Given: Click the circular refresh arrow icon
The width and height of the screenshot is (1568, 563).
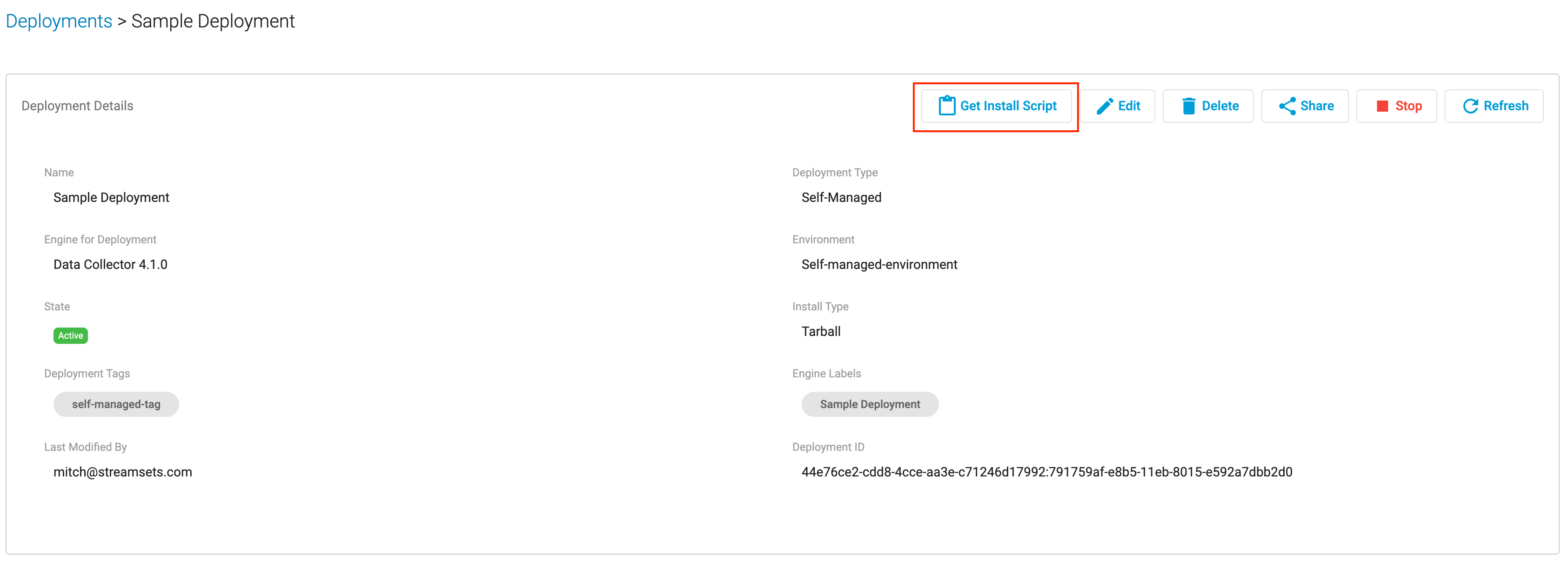Looking at the screenshot, I should (x=1470, y=106).
